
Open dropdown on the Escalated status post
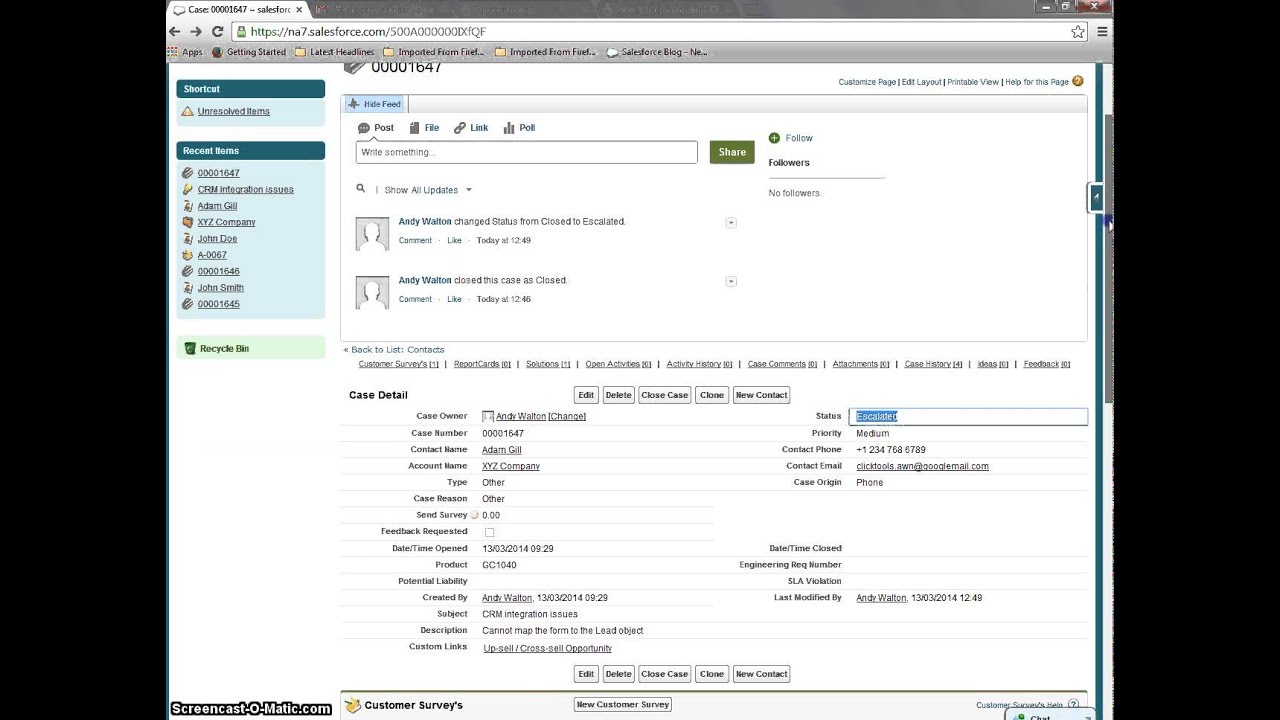(731, 222)
